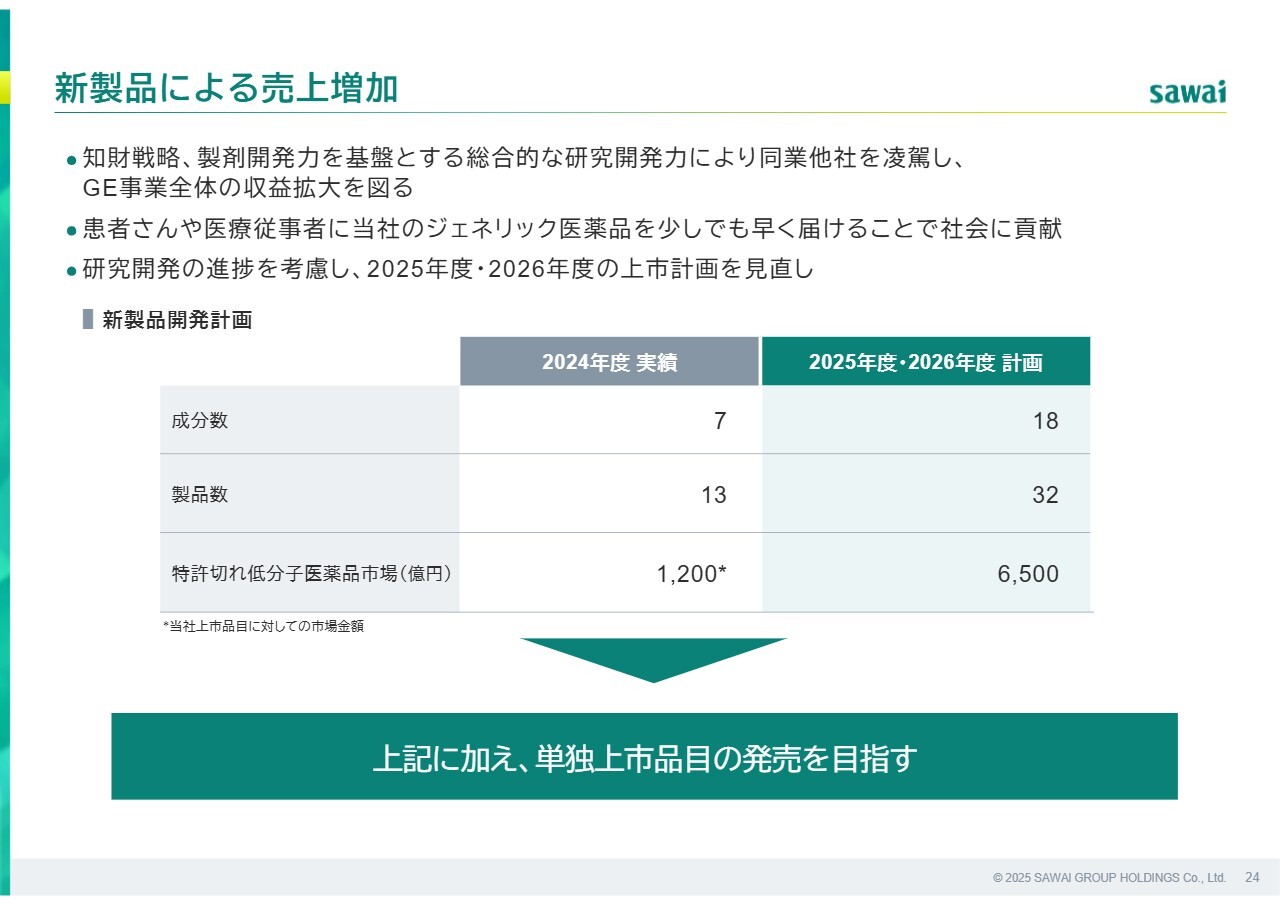Click the row label 成分数

pos(200,421)
